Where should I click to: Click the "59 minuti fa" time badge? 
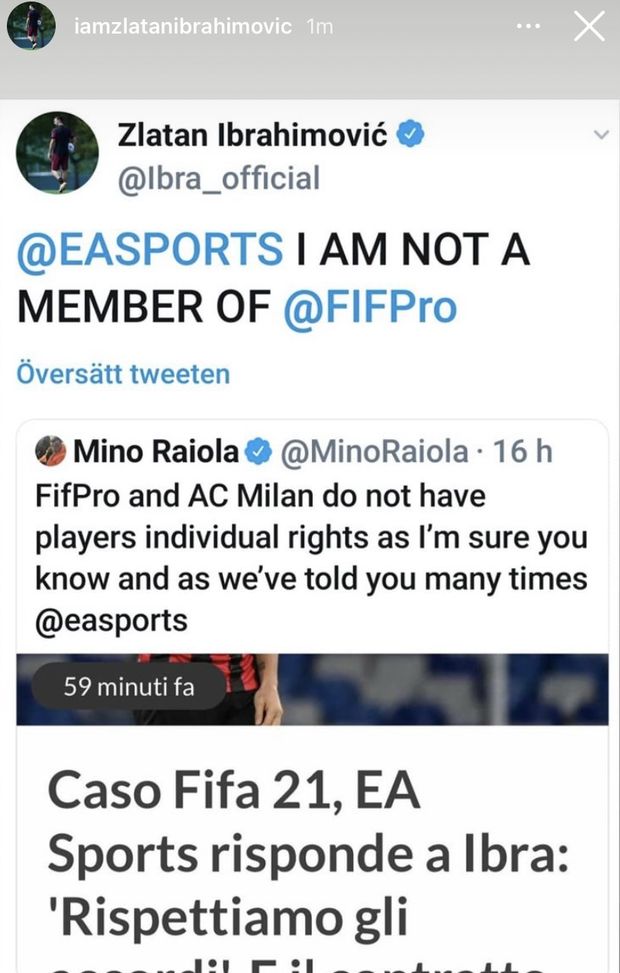pos(129,687)
